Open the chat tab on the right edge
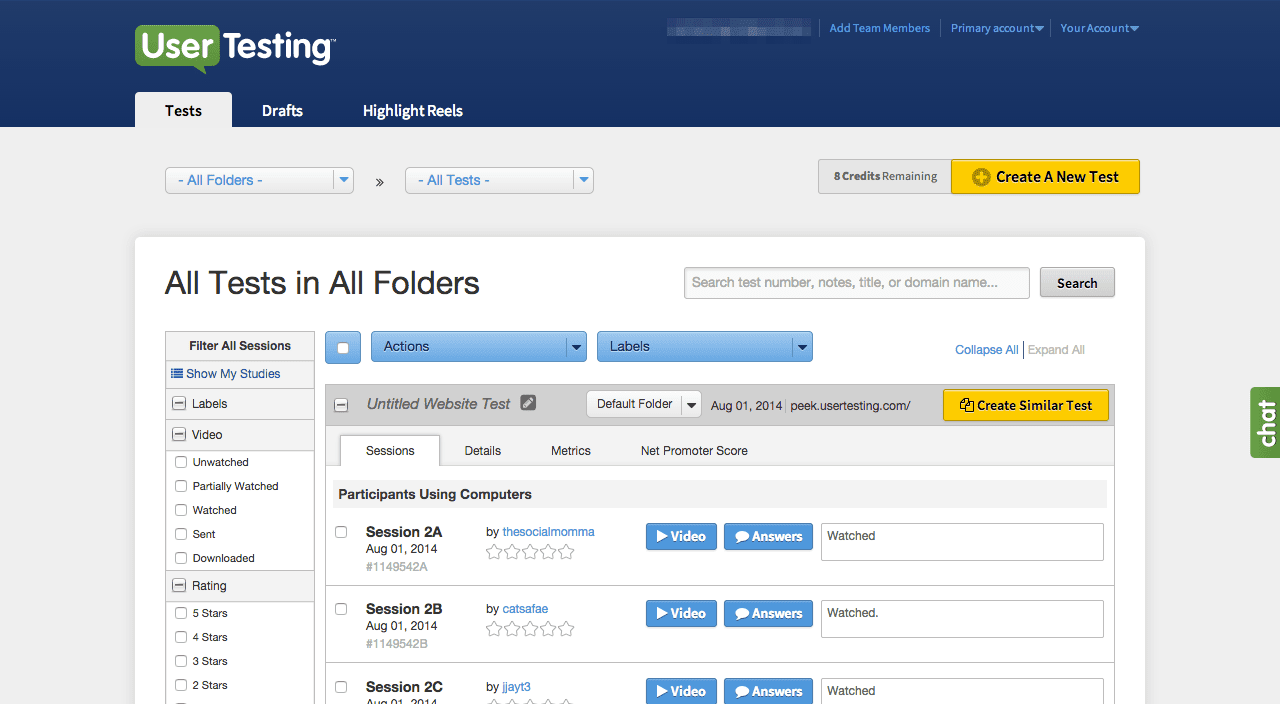The height and width of the screenshot is (704, 1280). [1264, 422]
